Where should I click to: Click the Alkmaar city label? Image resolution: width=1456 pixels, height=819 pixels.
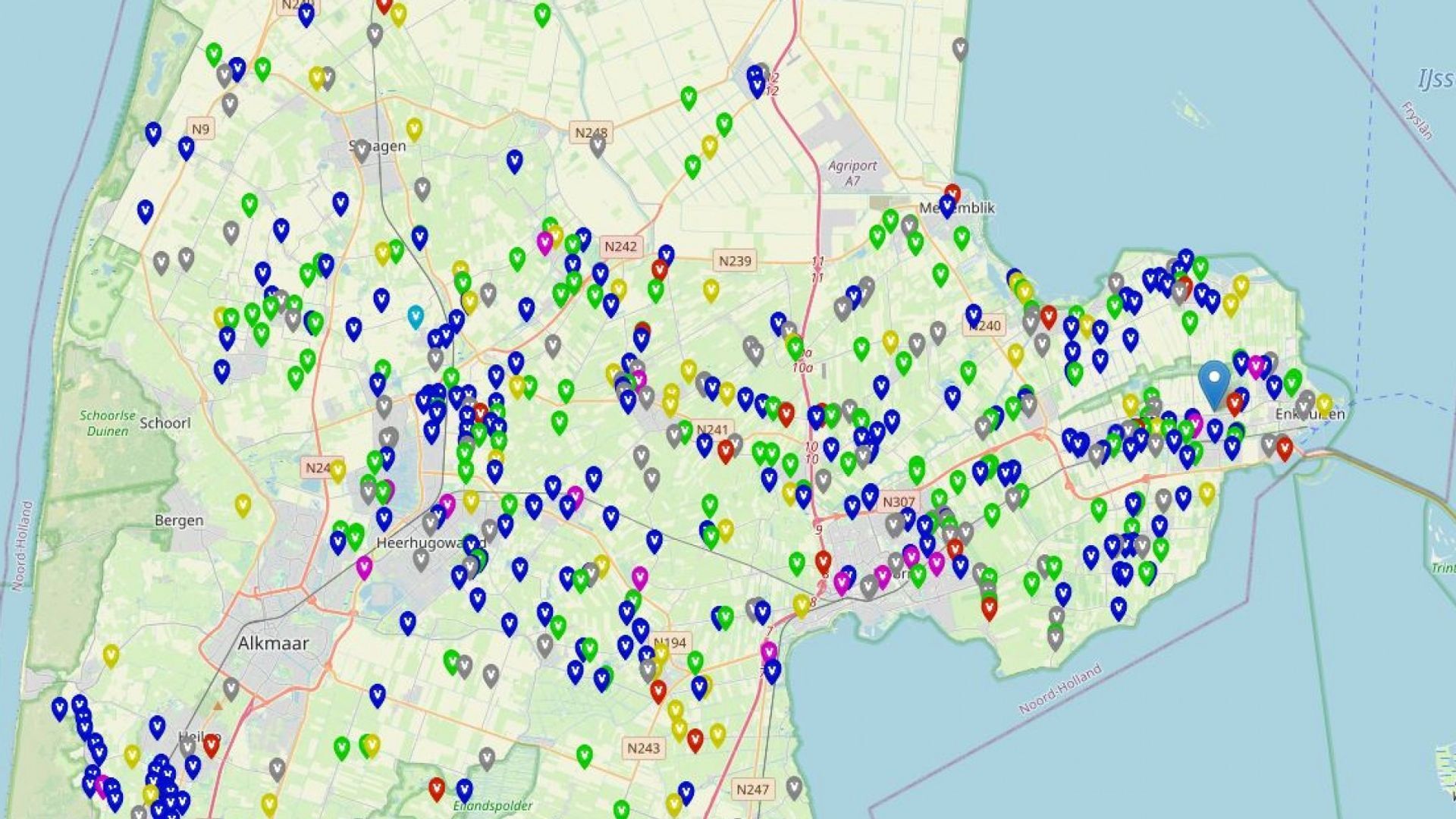coord(273,644)
